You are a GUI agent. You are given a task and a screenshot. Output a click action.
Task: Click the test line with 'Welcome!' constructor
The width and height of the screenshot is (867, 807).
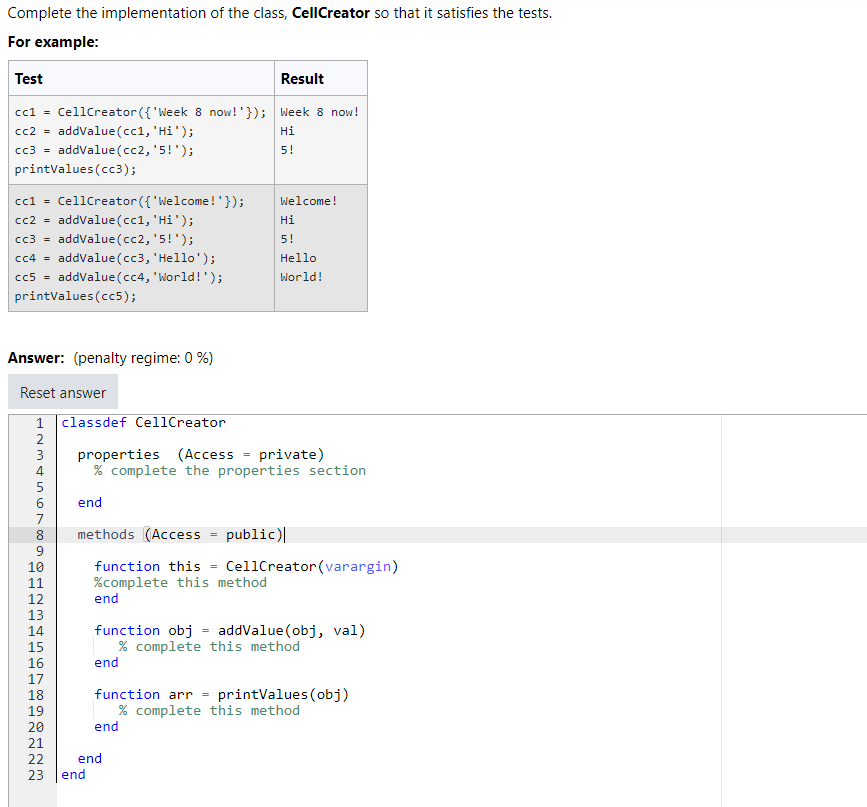(129, 201)
